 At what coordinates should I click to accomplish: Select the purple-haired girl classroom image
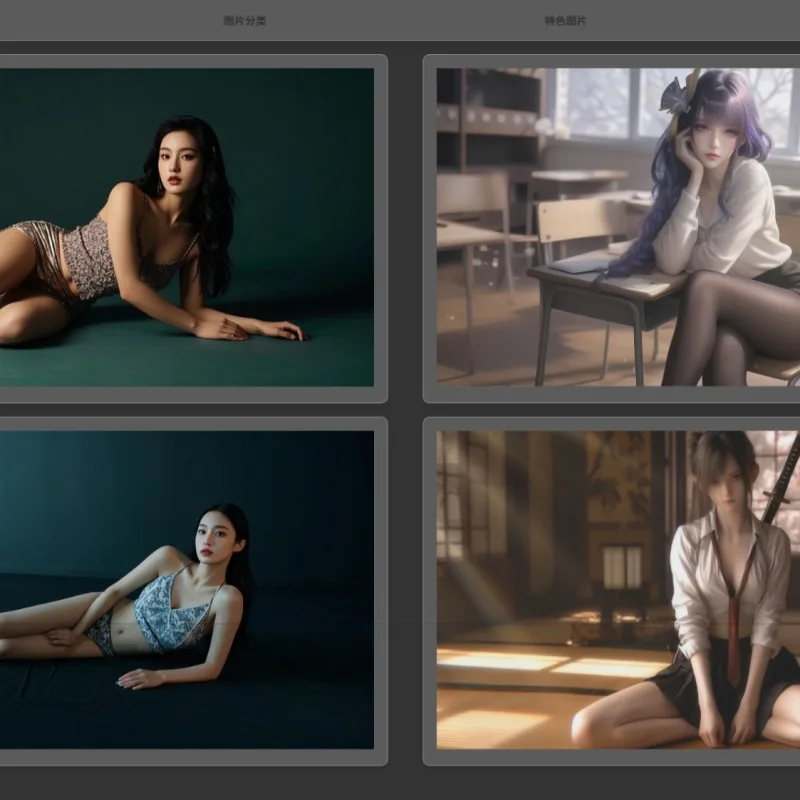[x=618, y=227]
